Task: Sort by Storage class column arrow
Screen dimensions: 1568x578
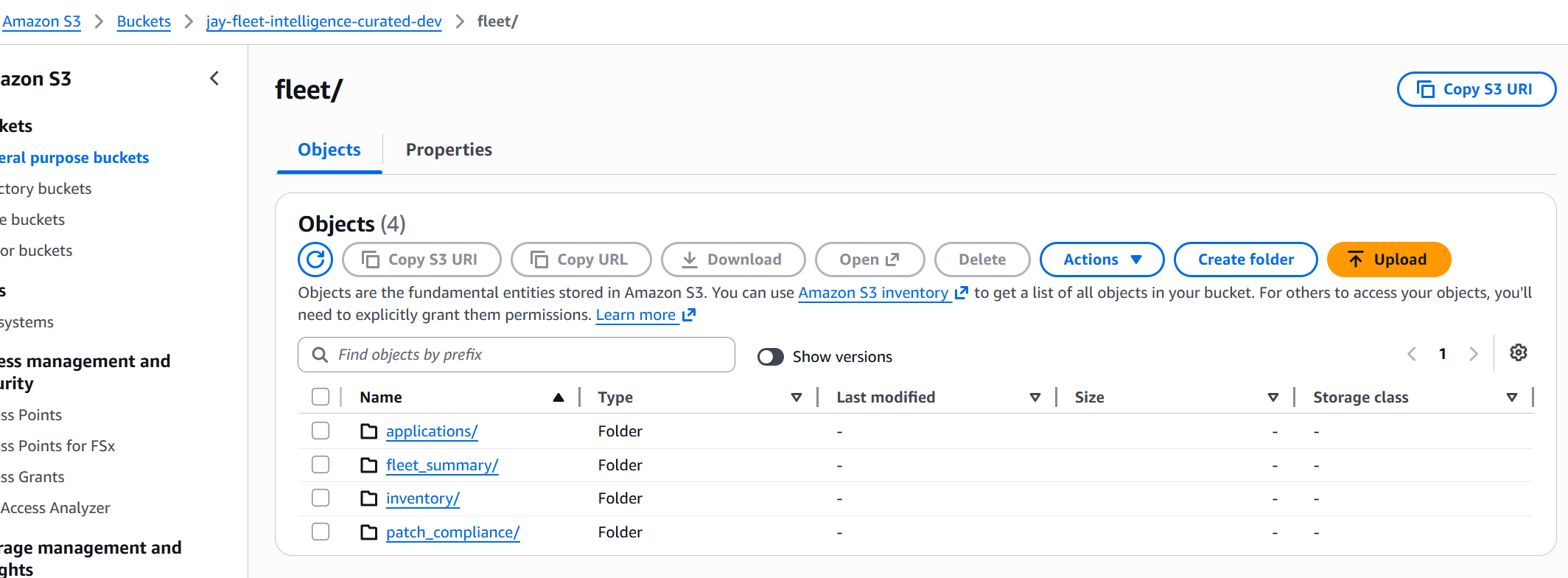Action: (x=1512, y=397)
